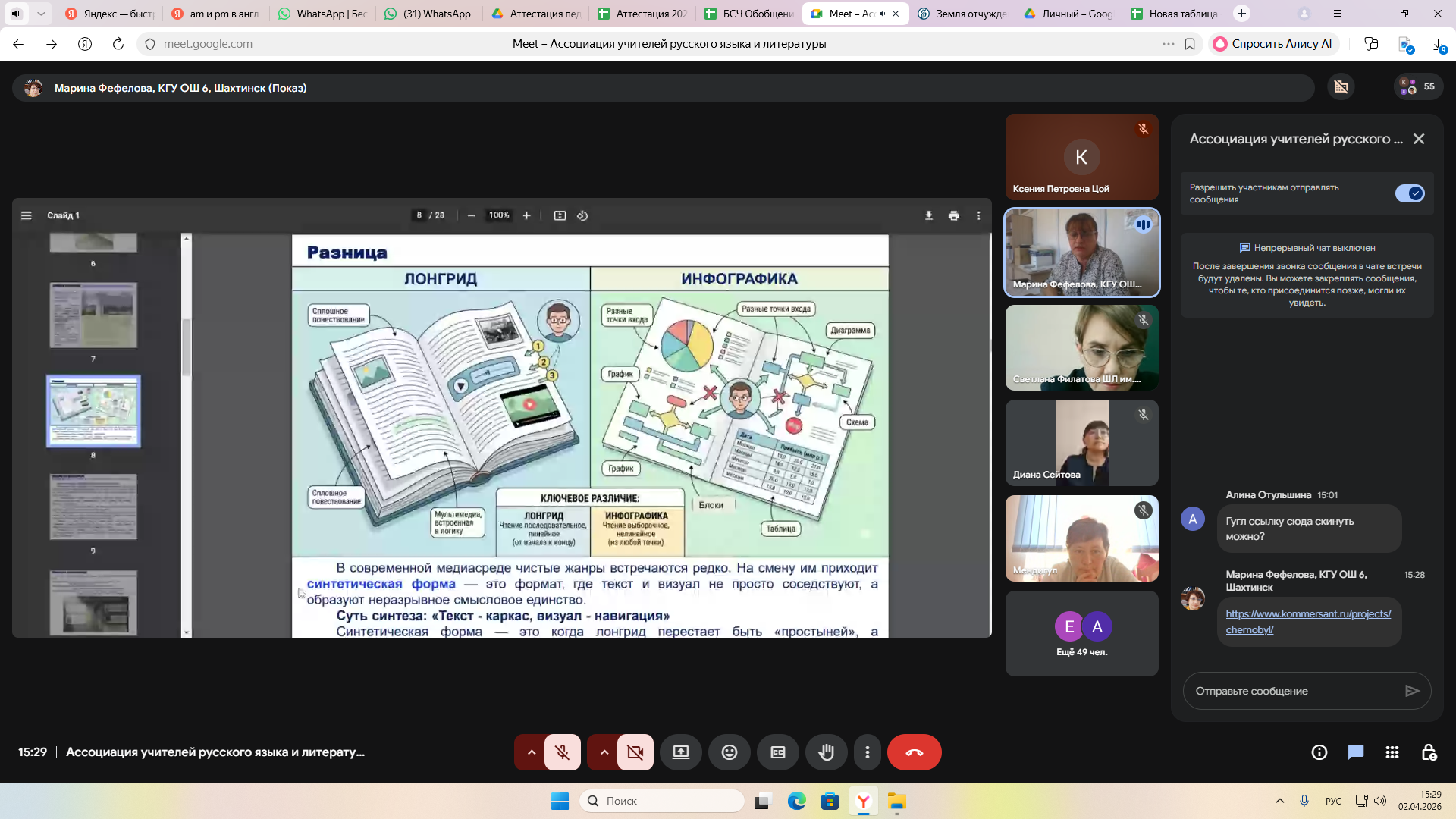Open host controls lock icon
Image resolution: width=1456 pixels, height=819 pixels.
(1429, 752)
